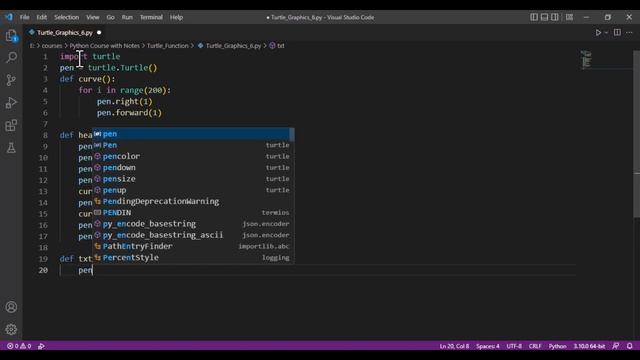
Task: Open the Accounts icon
Action: [11, 307]
